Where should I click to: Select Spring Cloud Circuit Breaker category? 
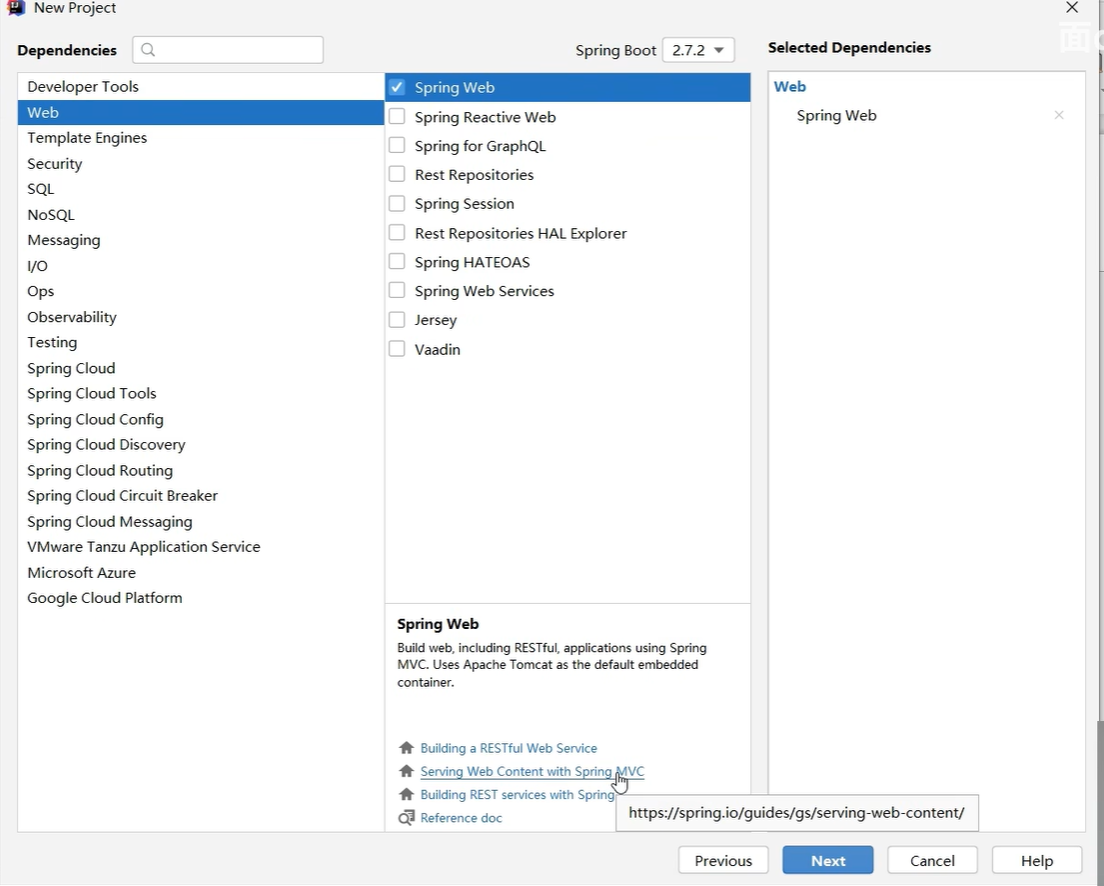click(x=201, y=496)
